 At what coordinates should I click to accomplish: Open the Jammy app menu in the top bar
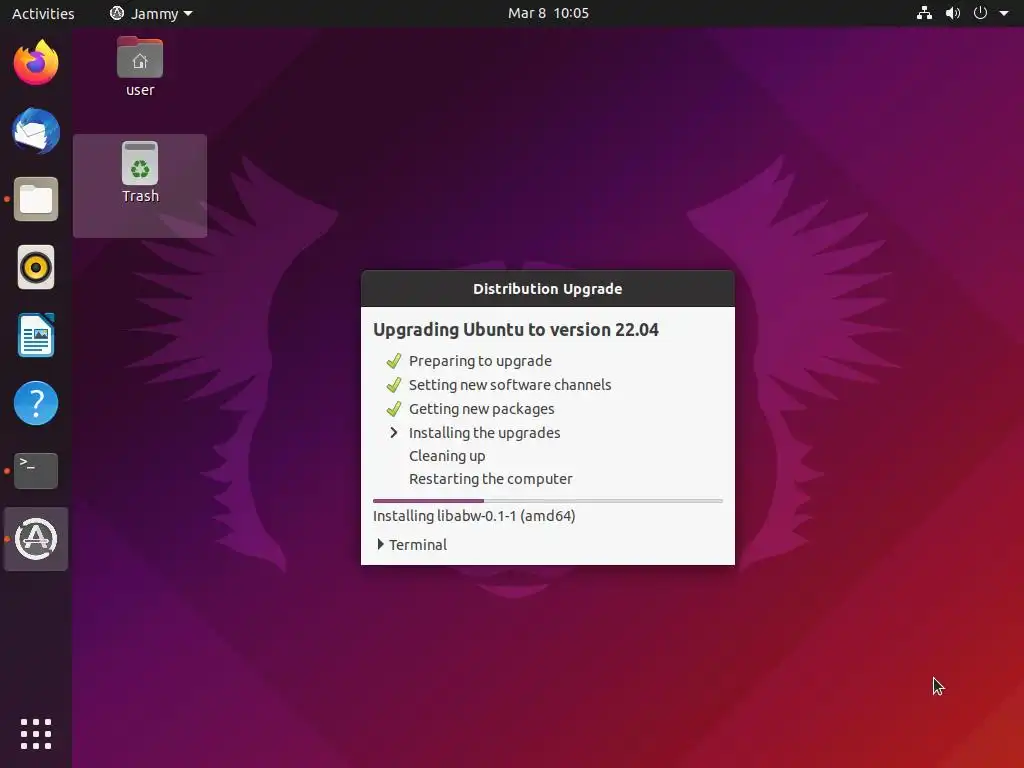151,13
